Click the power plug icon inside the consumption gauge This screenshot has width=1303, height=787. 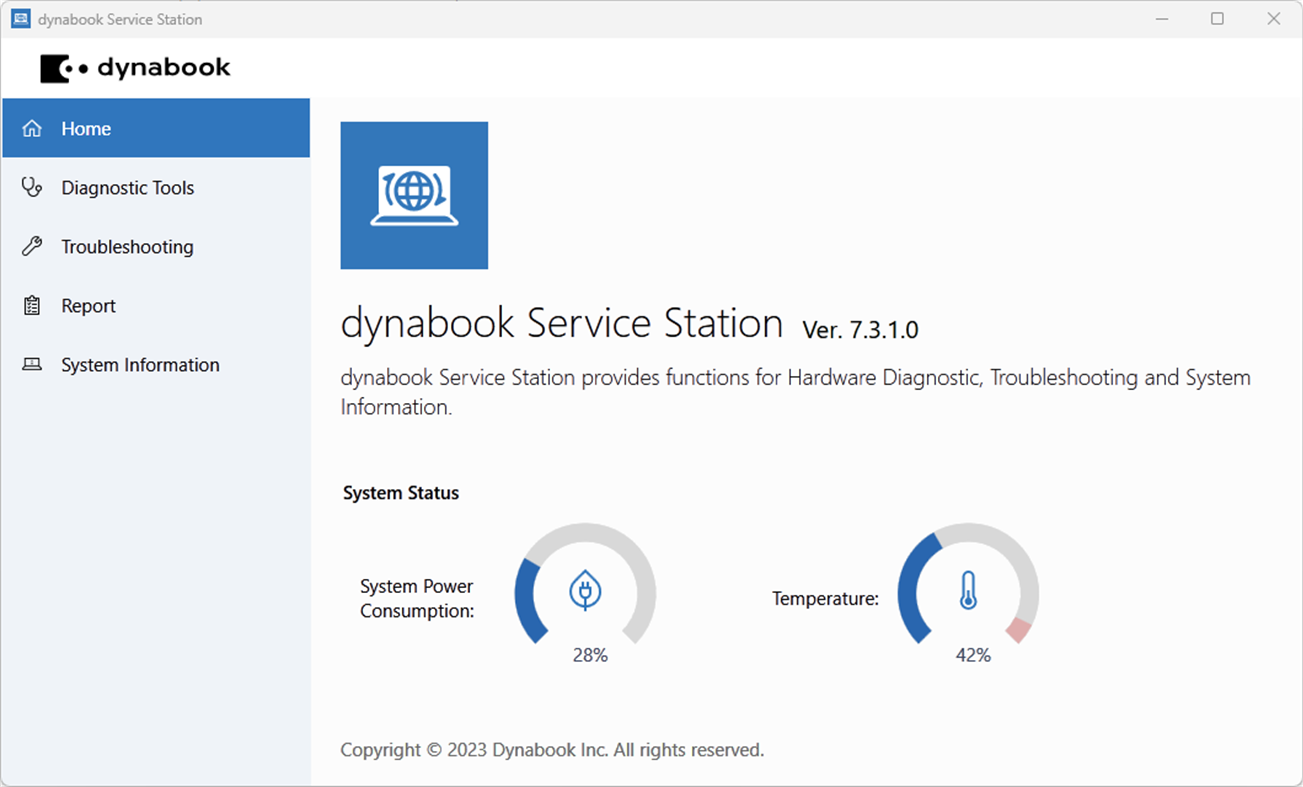coord(585,590)
